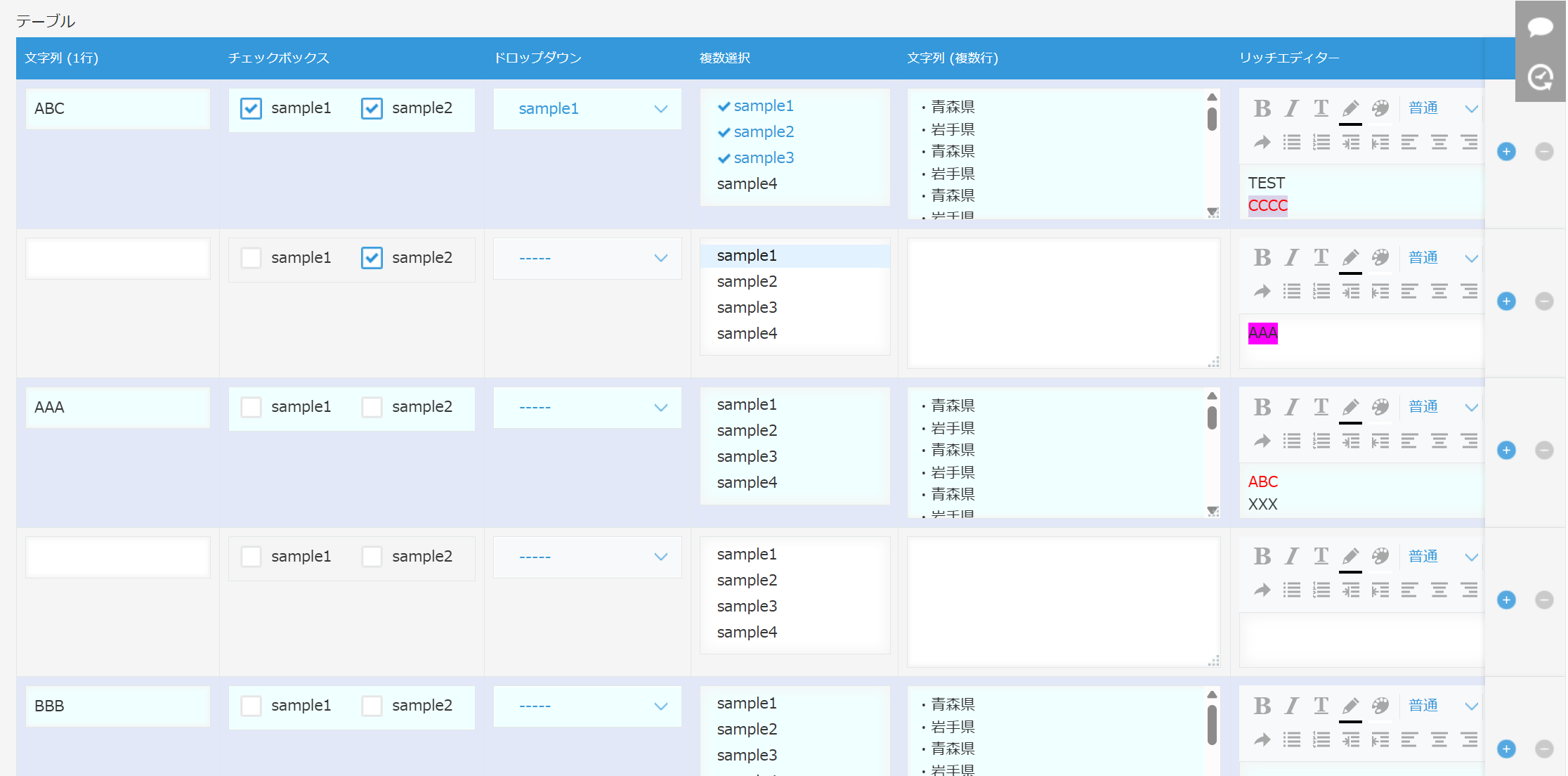Select sample4 in first row's multi-select list
Image resolution: width=1568 pixels, height=776 pixels.
point(747,184)
